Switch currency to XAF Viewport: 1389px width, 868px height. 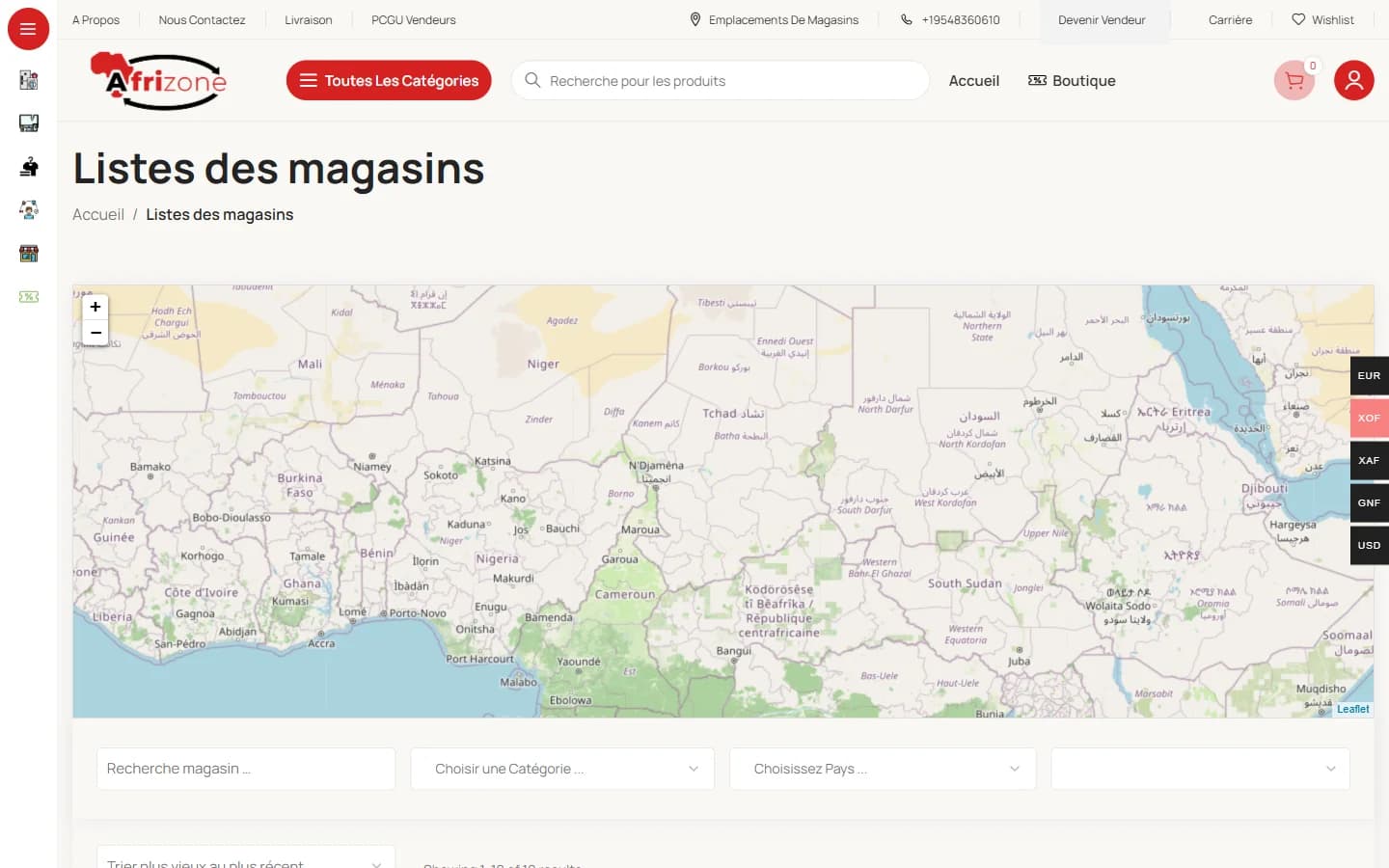click(1369, 461)
